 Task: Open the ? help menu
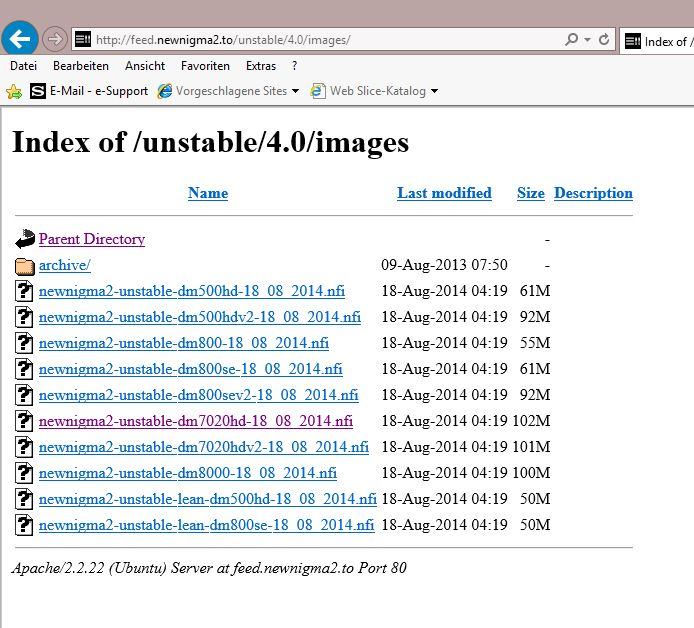pyautogui.click(x=294, y=66)
